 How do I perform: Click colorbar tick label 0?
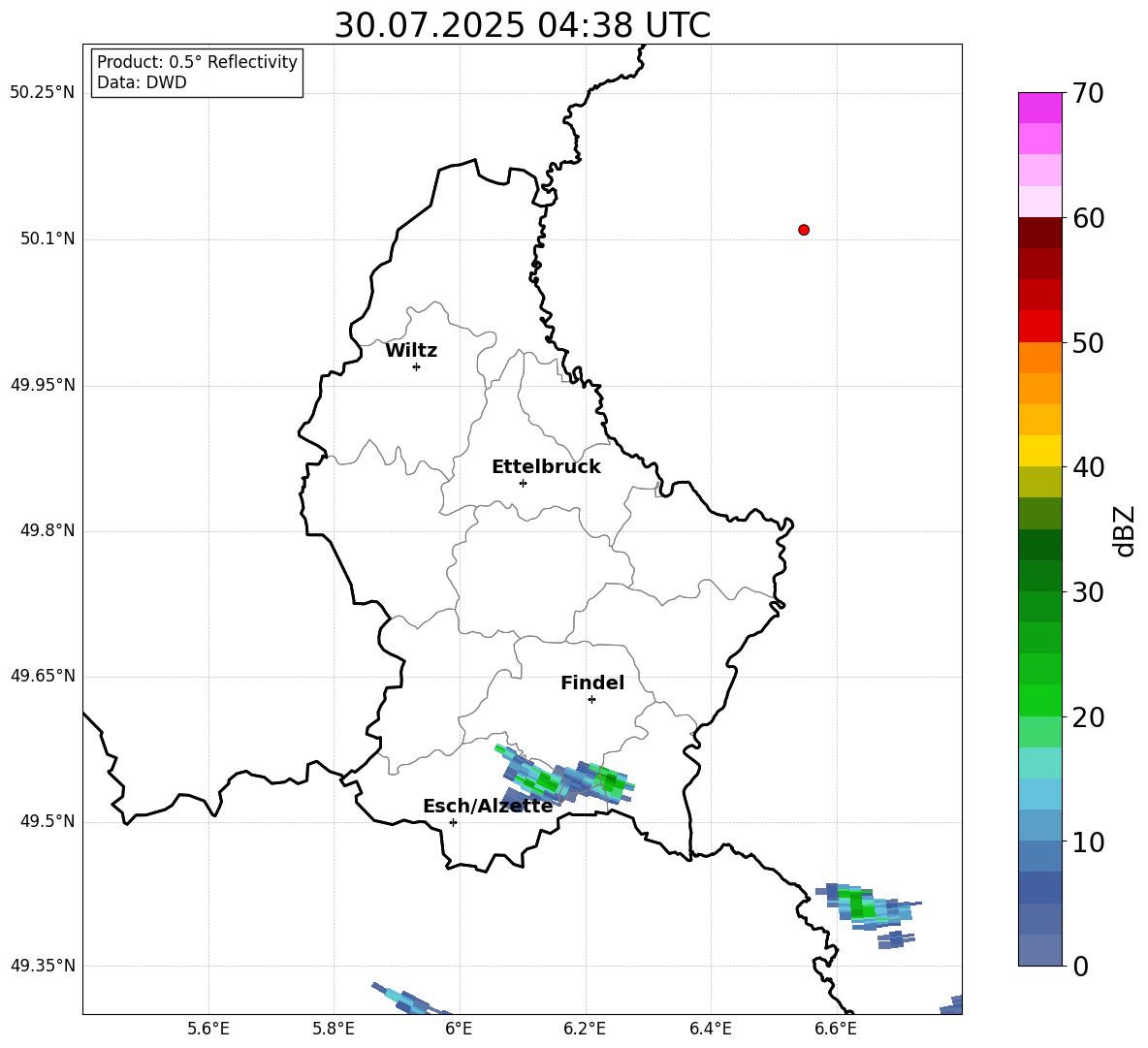click(1080, 967)
